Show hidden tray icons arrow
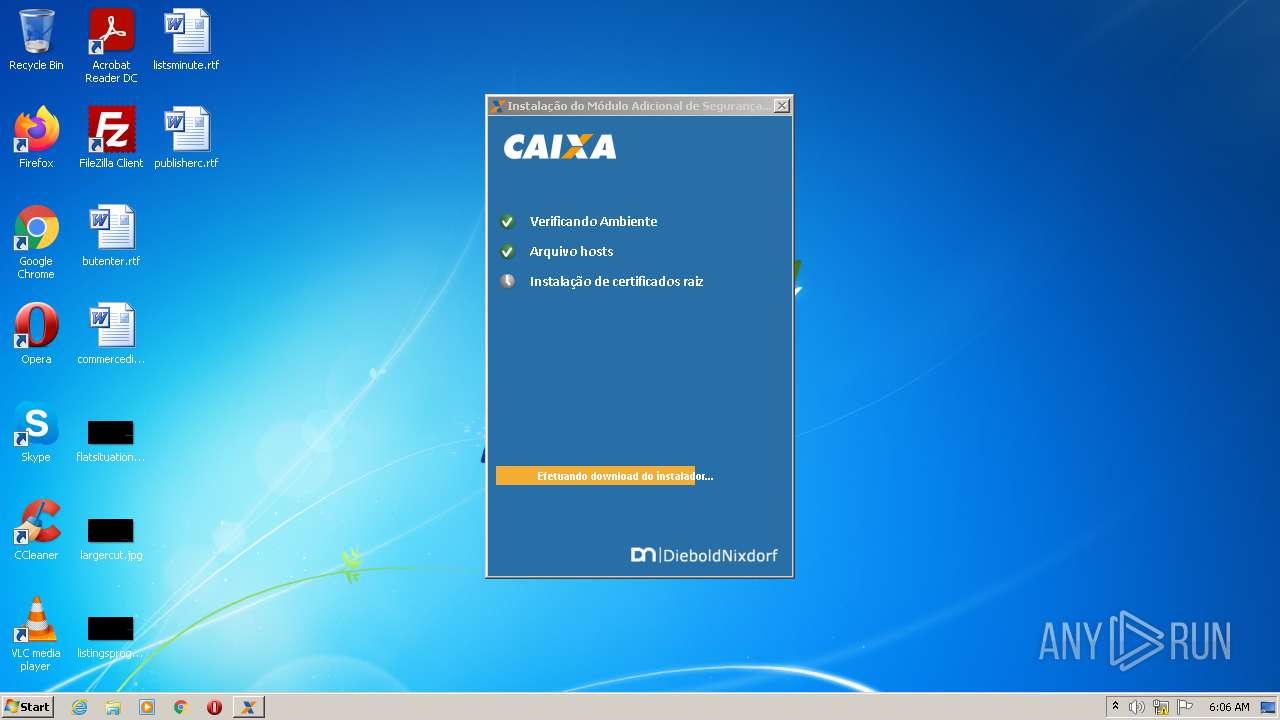 1116,707
